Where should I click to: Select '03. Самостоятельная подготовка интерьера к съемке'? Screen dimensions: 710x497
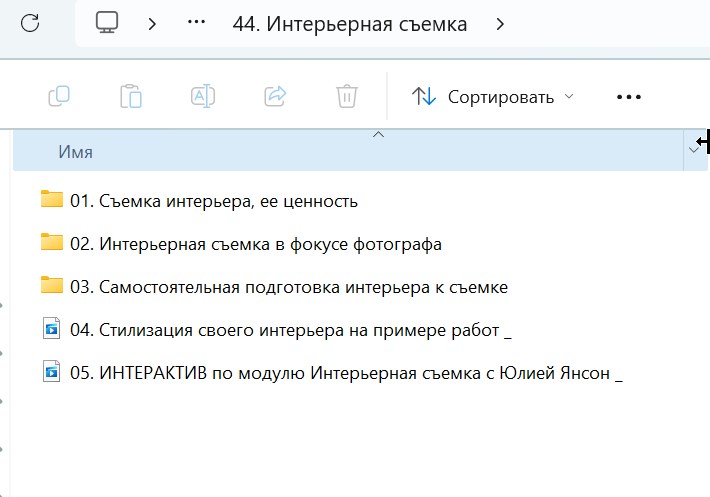click(289, 287)
